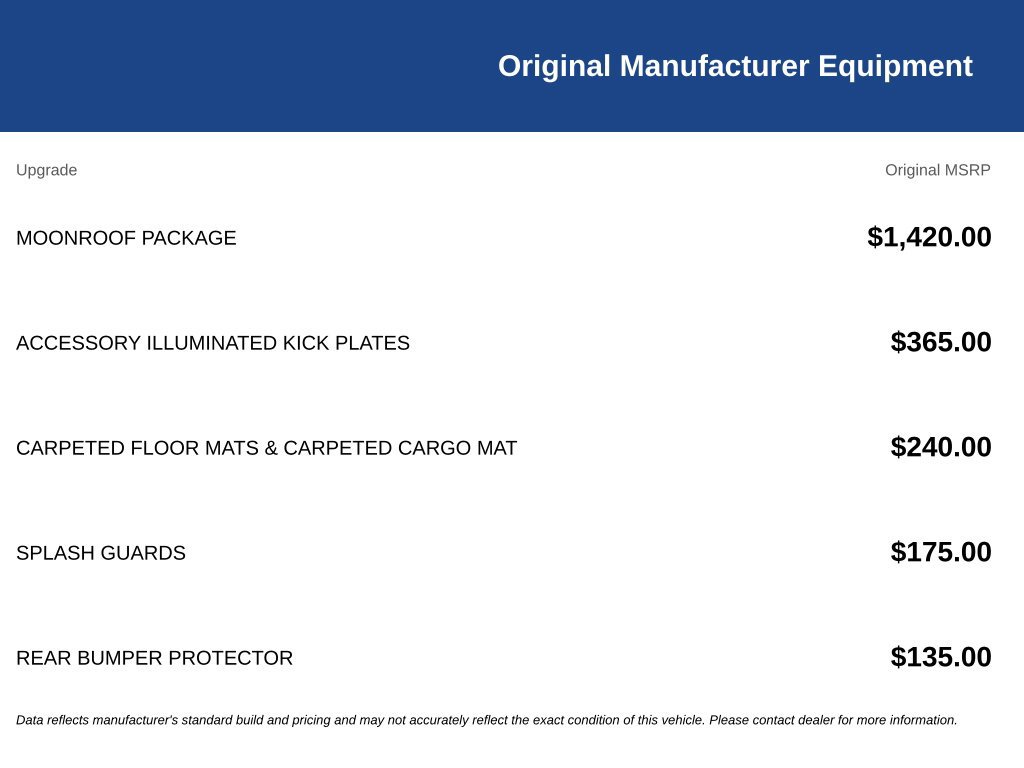Click 'Please contact dealer' in the disclaimer

click(772, 720)
